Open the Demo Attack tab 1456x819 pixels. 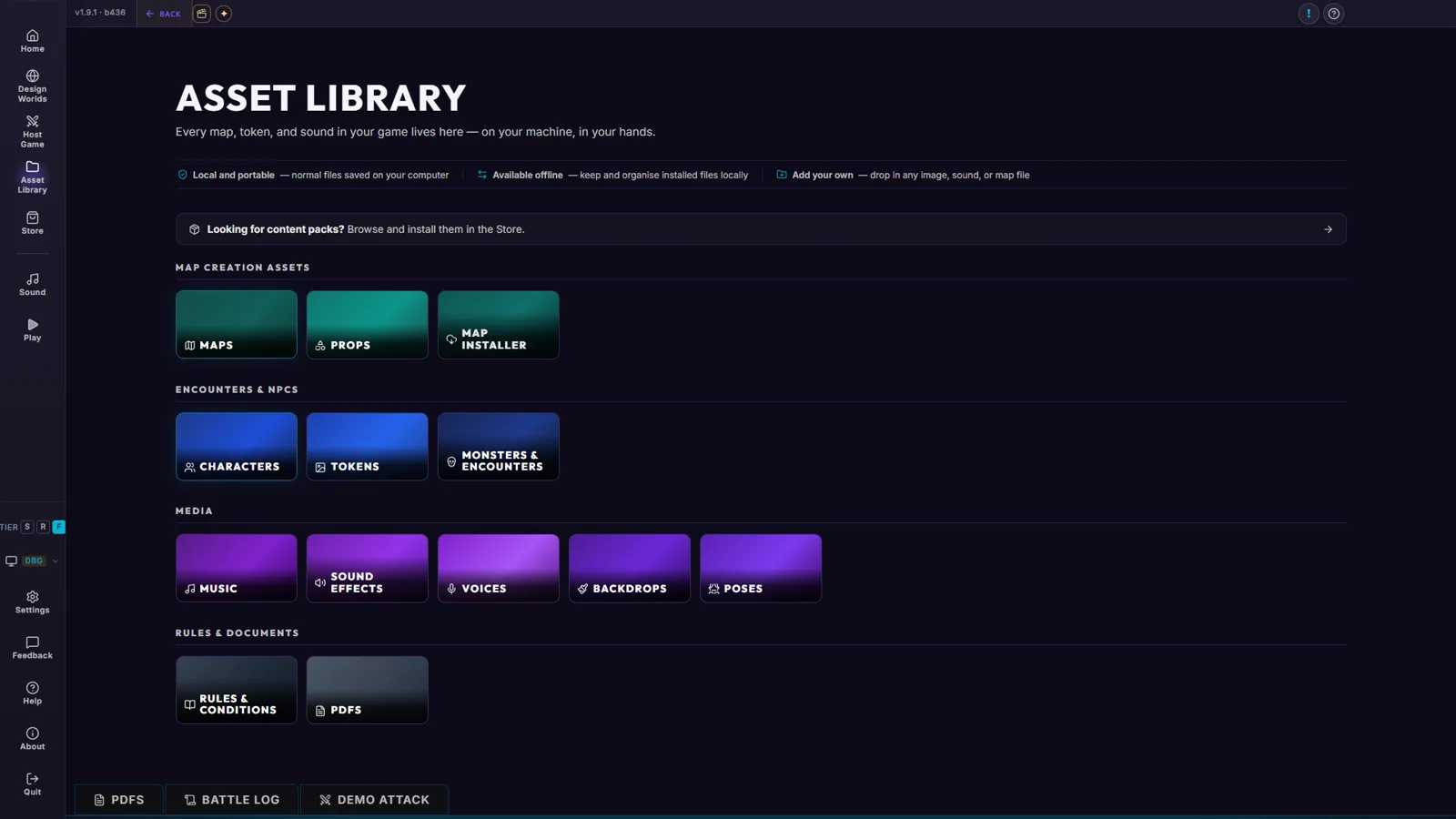(x=374, y=800)
